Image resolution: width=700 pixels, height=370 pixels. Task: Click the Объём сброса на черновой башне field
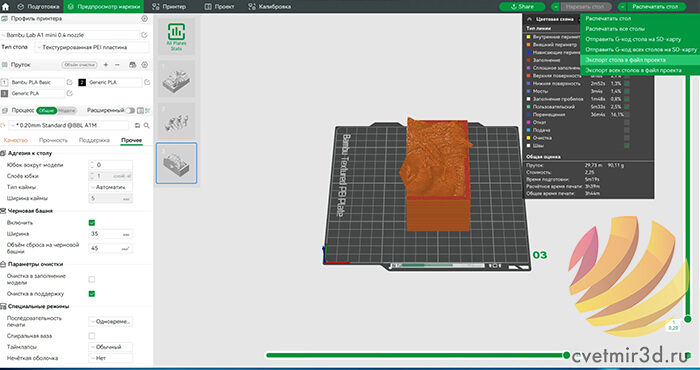point(110,248)
